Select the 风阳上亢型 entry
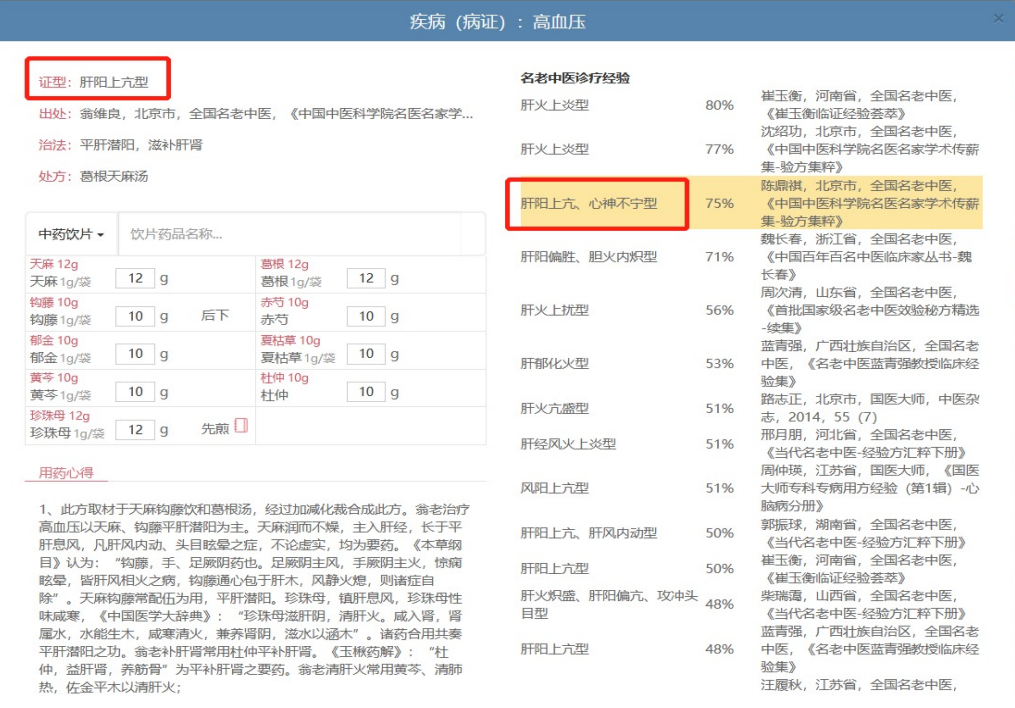The width and height of the screenshot is (1015, 708). (x=555, y=489)
